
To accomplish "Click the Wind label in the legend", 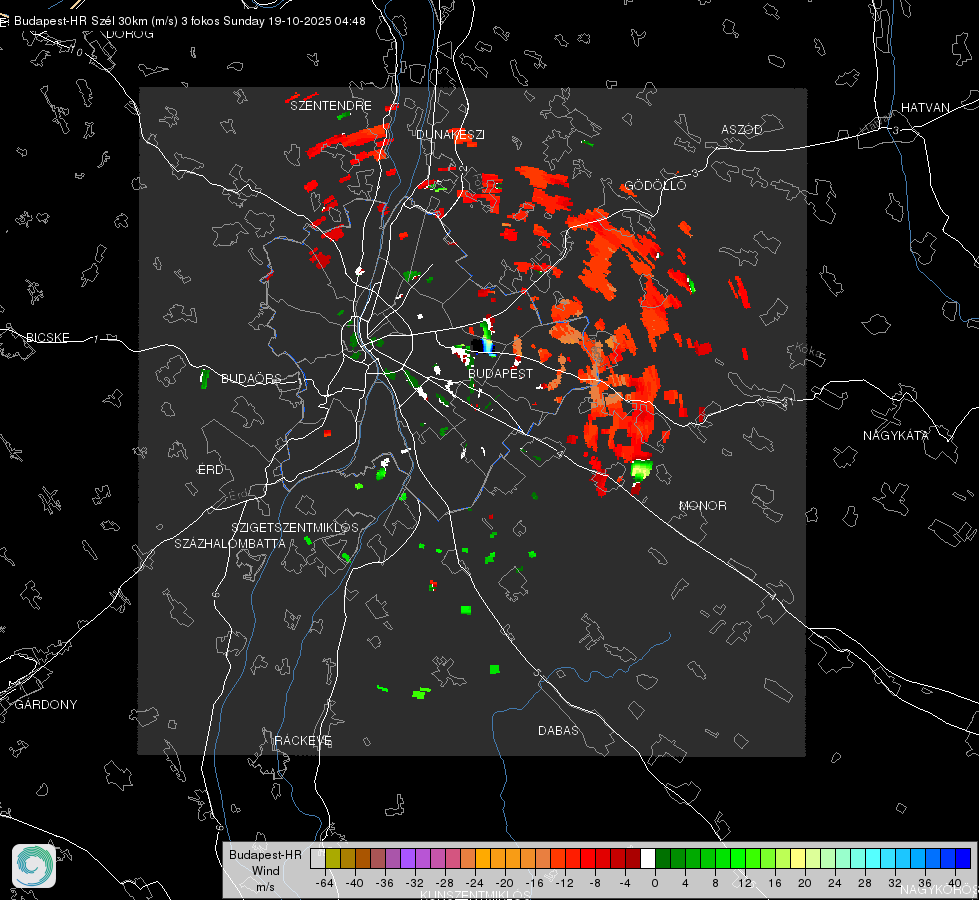I will [x=265, y=870].
